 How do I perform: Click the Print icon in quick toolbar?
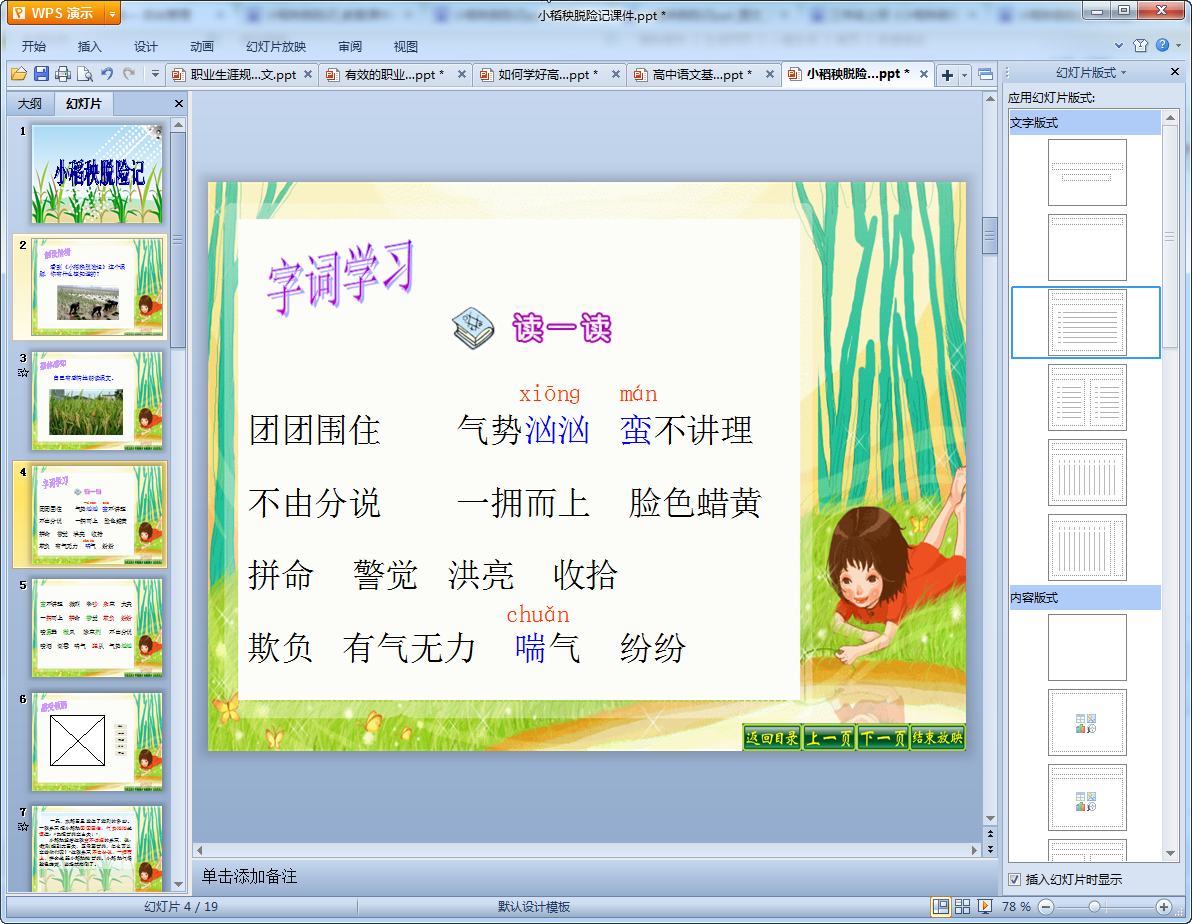pyautogui.click(x=63, y=74)
